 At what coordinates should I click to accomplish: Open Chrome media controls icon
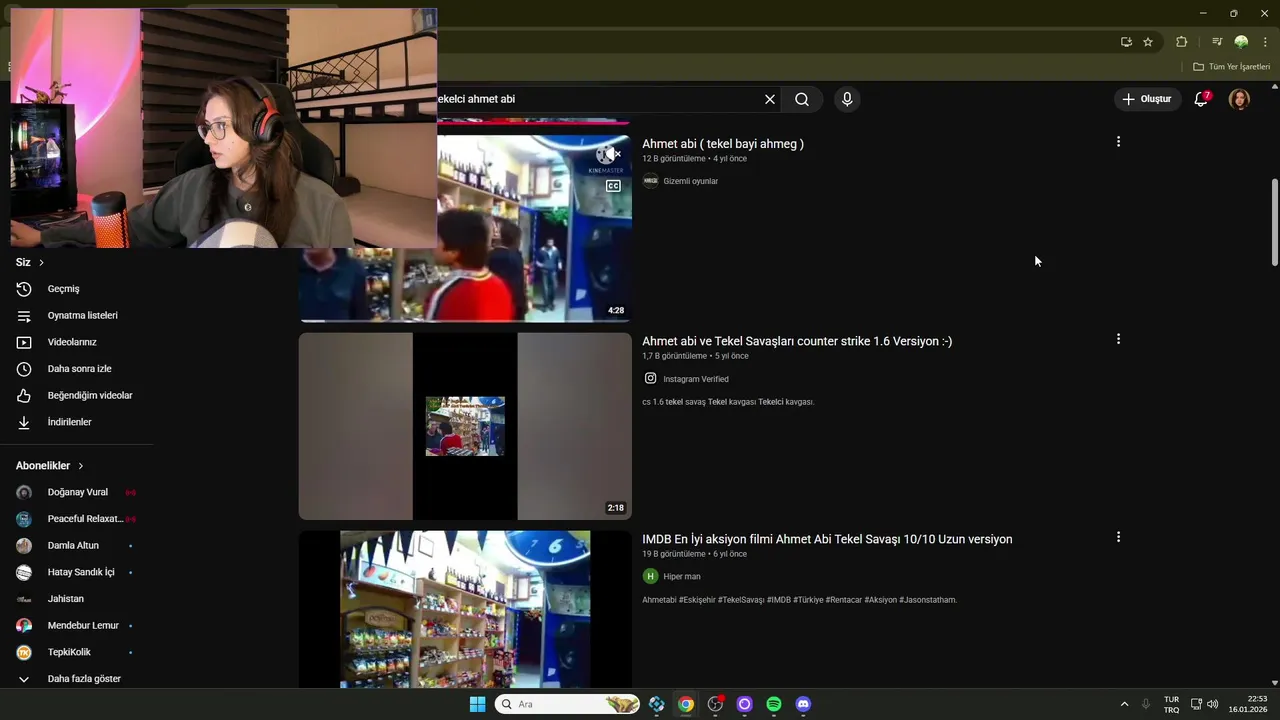coord(1217,42)
